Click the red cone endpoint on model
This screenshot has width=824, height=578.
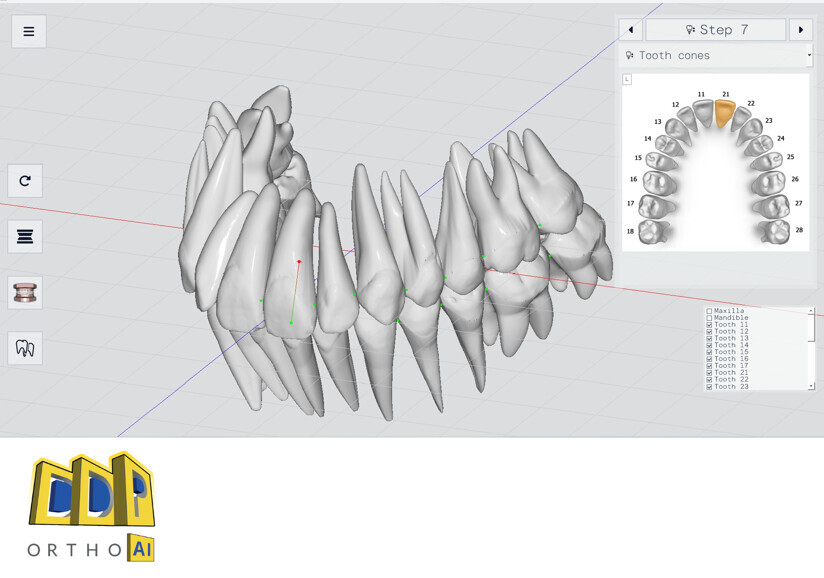tap(299, 262)
